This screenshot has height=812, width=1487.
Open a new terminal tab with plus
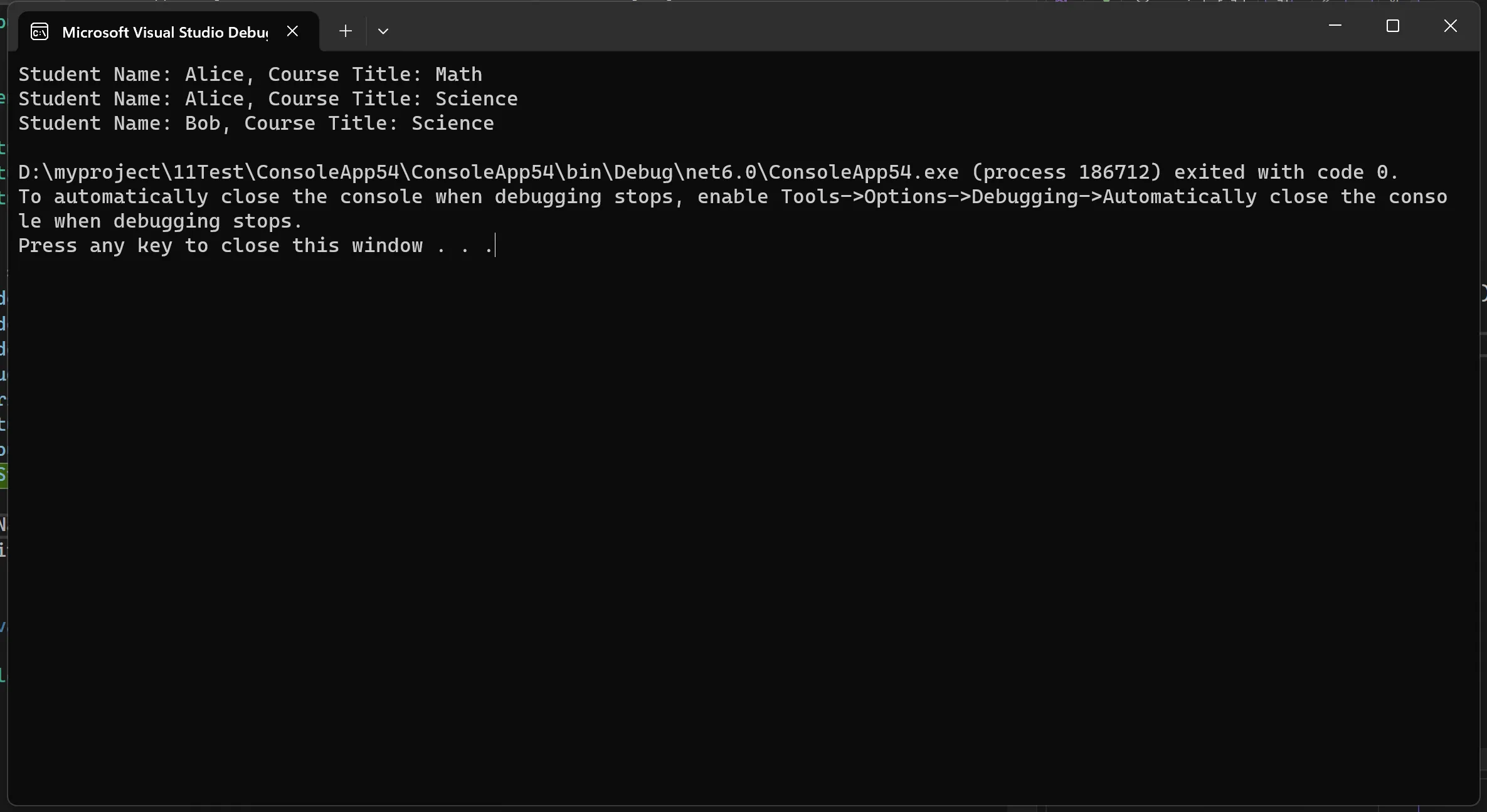coord(346,31)
